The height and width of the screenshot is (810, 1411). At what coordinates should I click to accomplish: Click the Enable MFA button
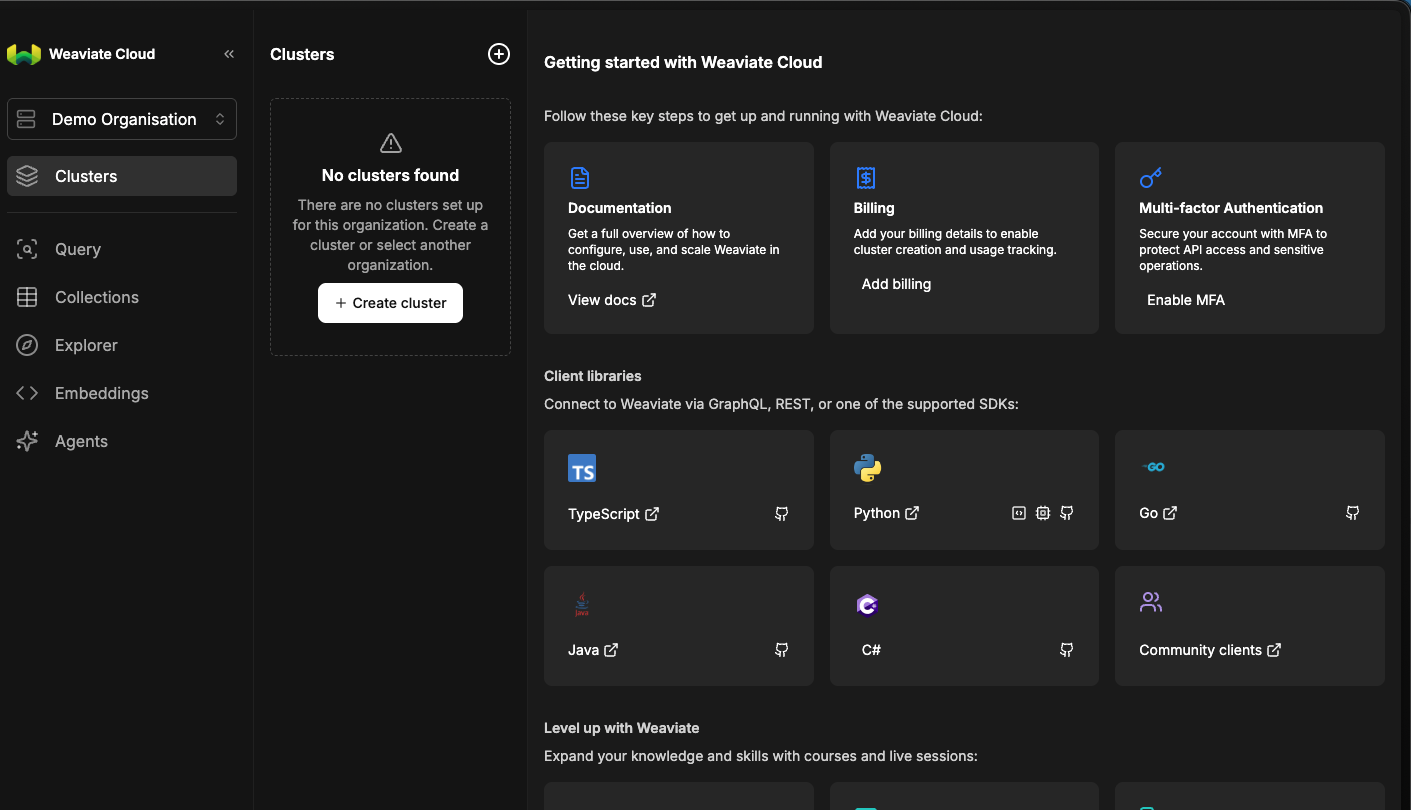tap(1185, 300)
